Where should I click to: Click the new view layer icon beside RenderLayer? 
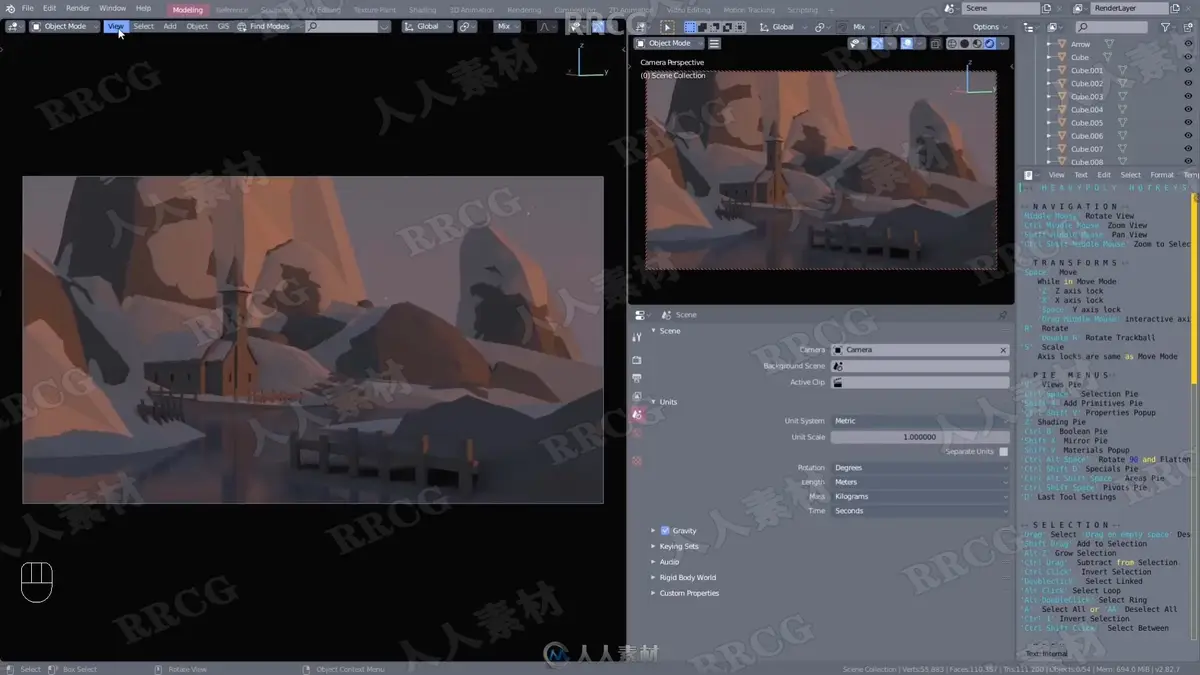(1176, 8)
